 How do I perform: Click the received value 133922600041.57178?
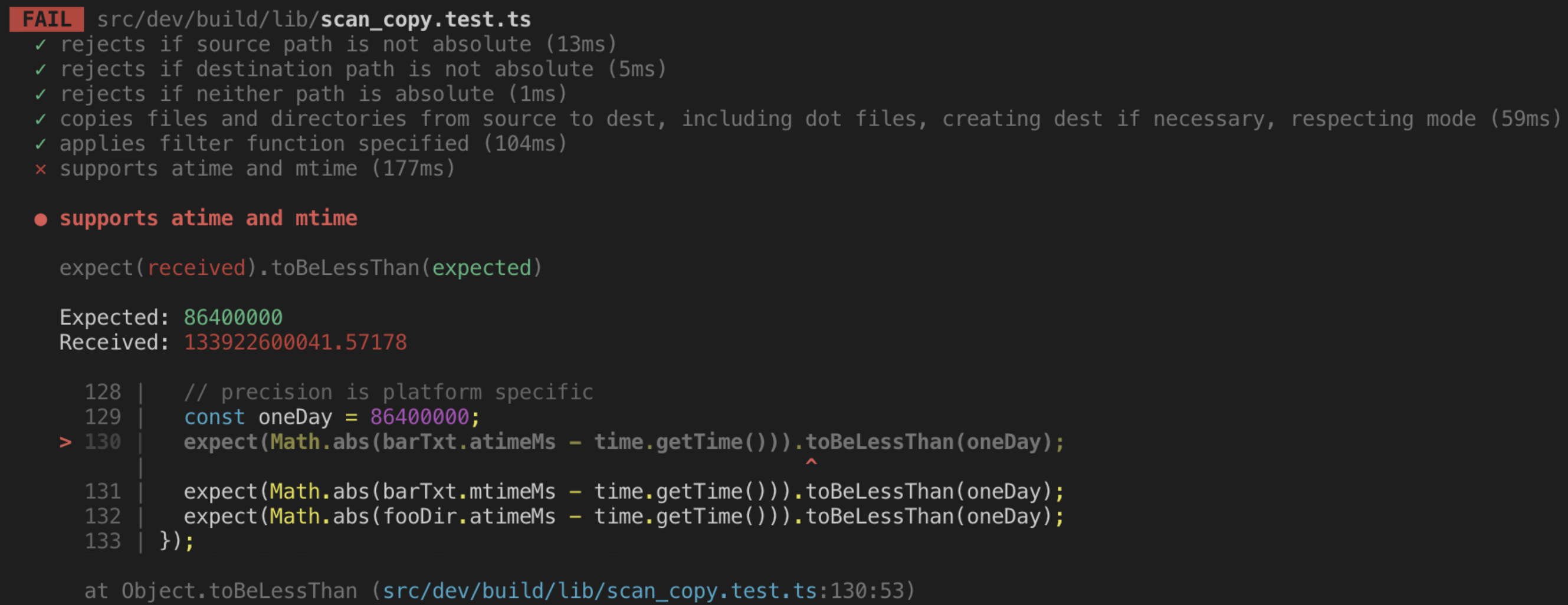tap(295, 343)
